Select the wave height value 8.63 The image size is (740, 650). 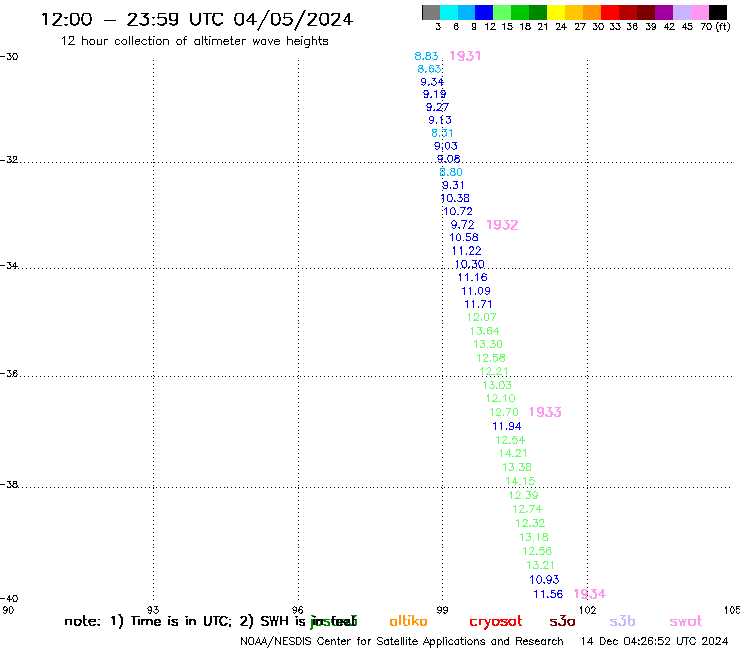point(429,69)
